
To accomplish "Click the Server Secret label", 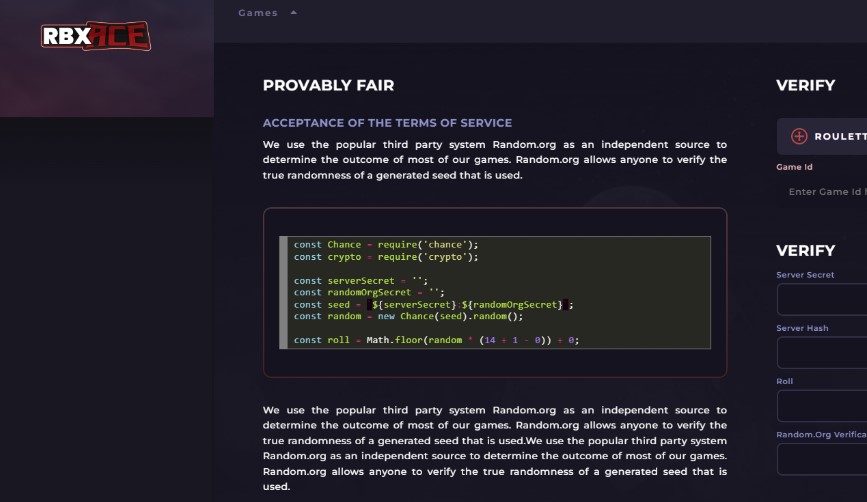I will (x=805, y=275).
